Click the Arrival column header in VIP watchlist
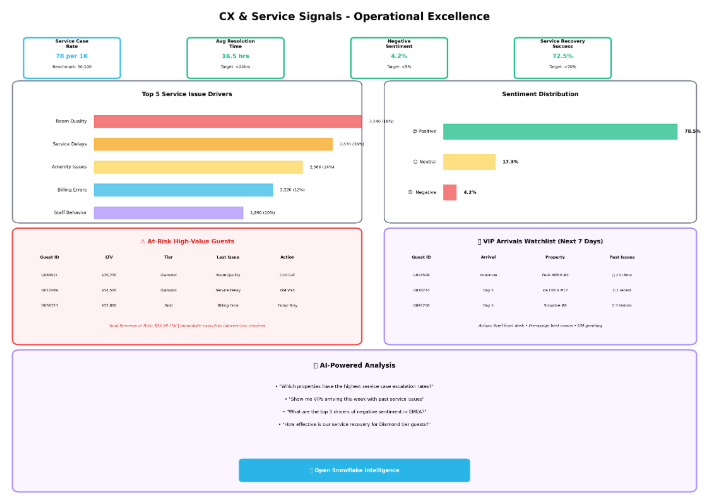The image size is (720, 499). click(x=488, y=257)
